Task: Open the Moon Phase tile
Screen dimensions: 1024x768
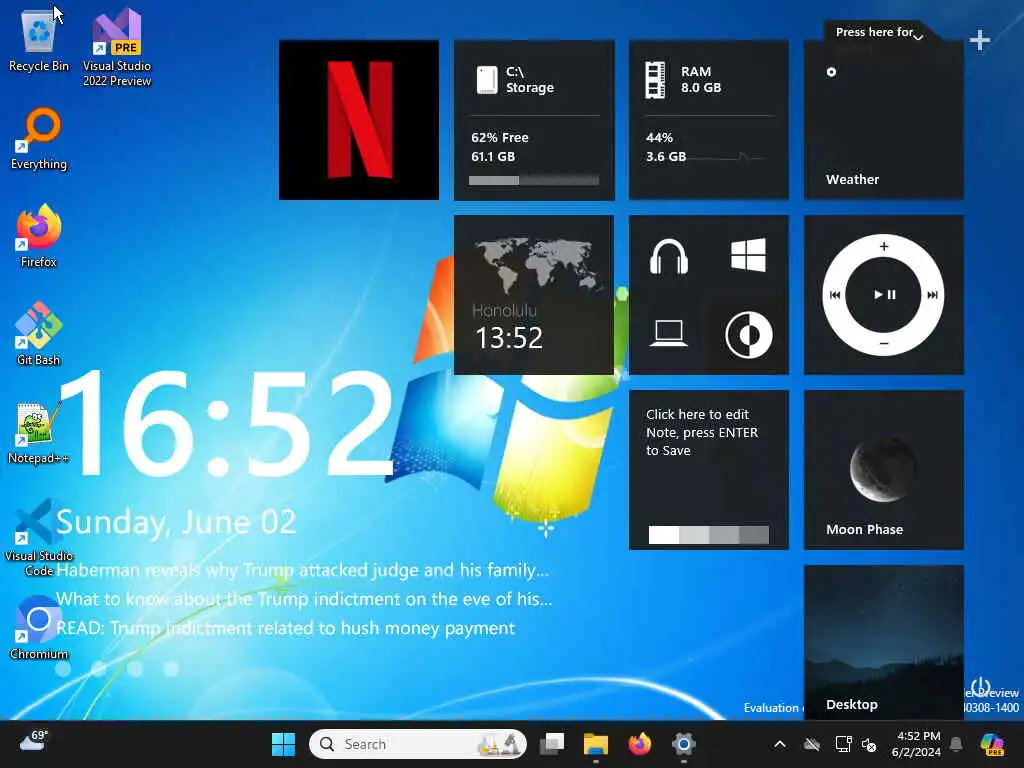Action: point(884,470)
